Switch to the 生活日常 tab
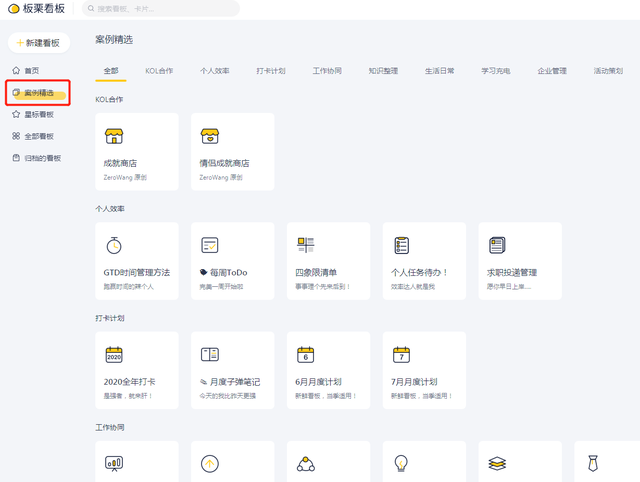Screen dimensions: 640x482 click(x=440, y=71)
